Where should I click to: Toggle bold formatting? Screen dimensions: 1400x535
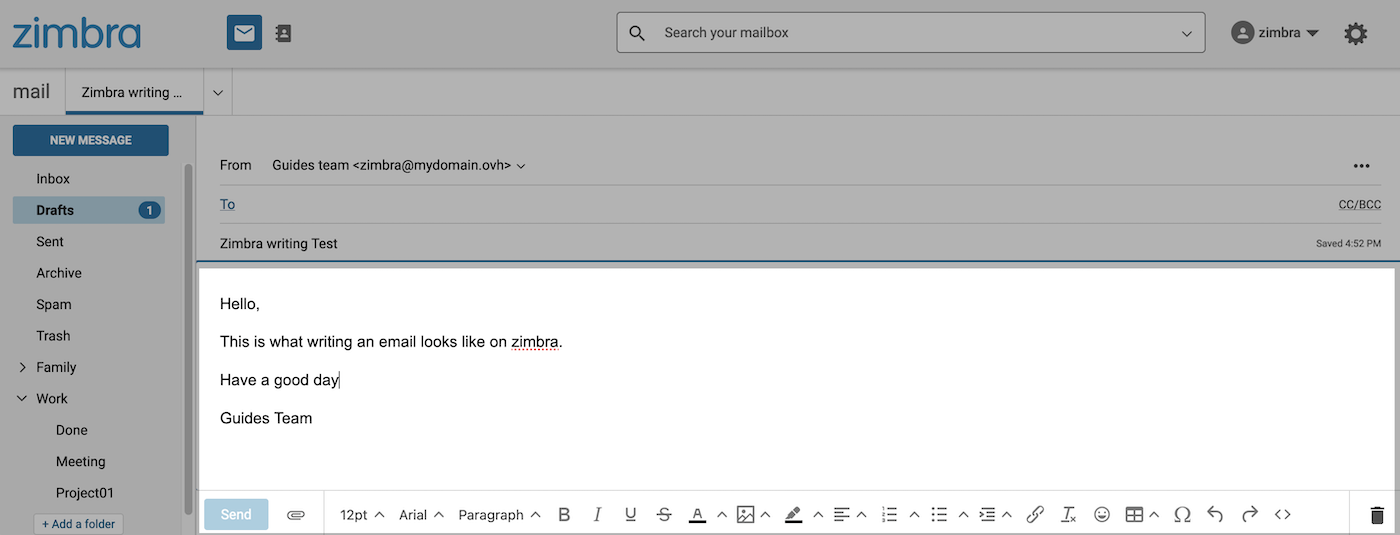(x=564, y=515)
